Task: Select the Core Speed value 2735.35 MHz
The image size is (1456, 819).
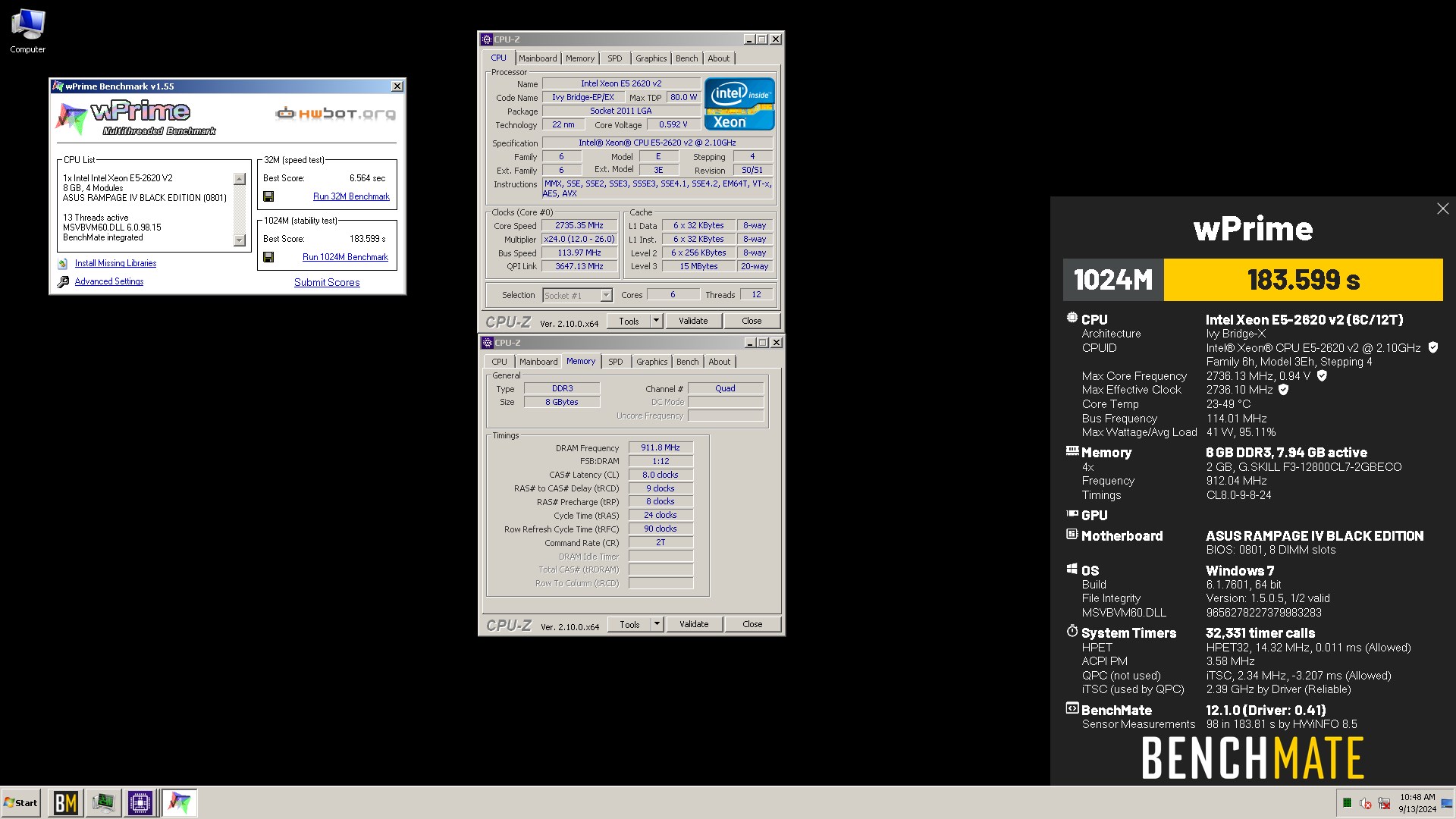Action: point(579,225)
